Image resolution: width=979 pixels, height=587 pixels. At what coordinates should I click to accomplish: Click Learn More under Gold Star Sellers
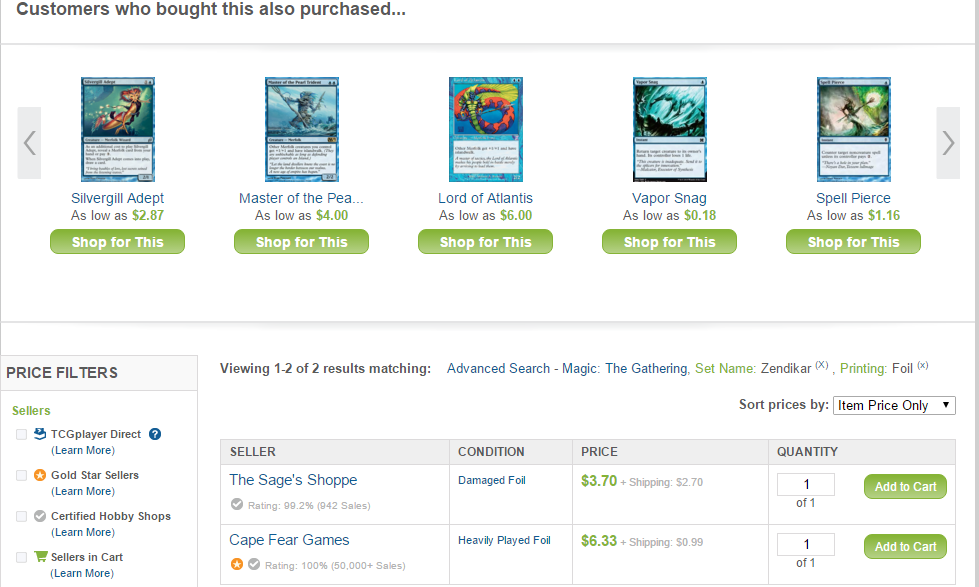(x=83, y=491)
